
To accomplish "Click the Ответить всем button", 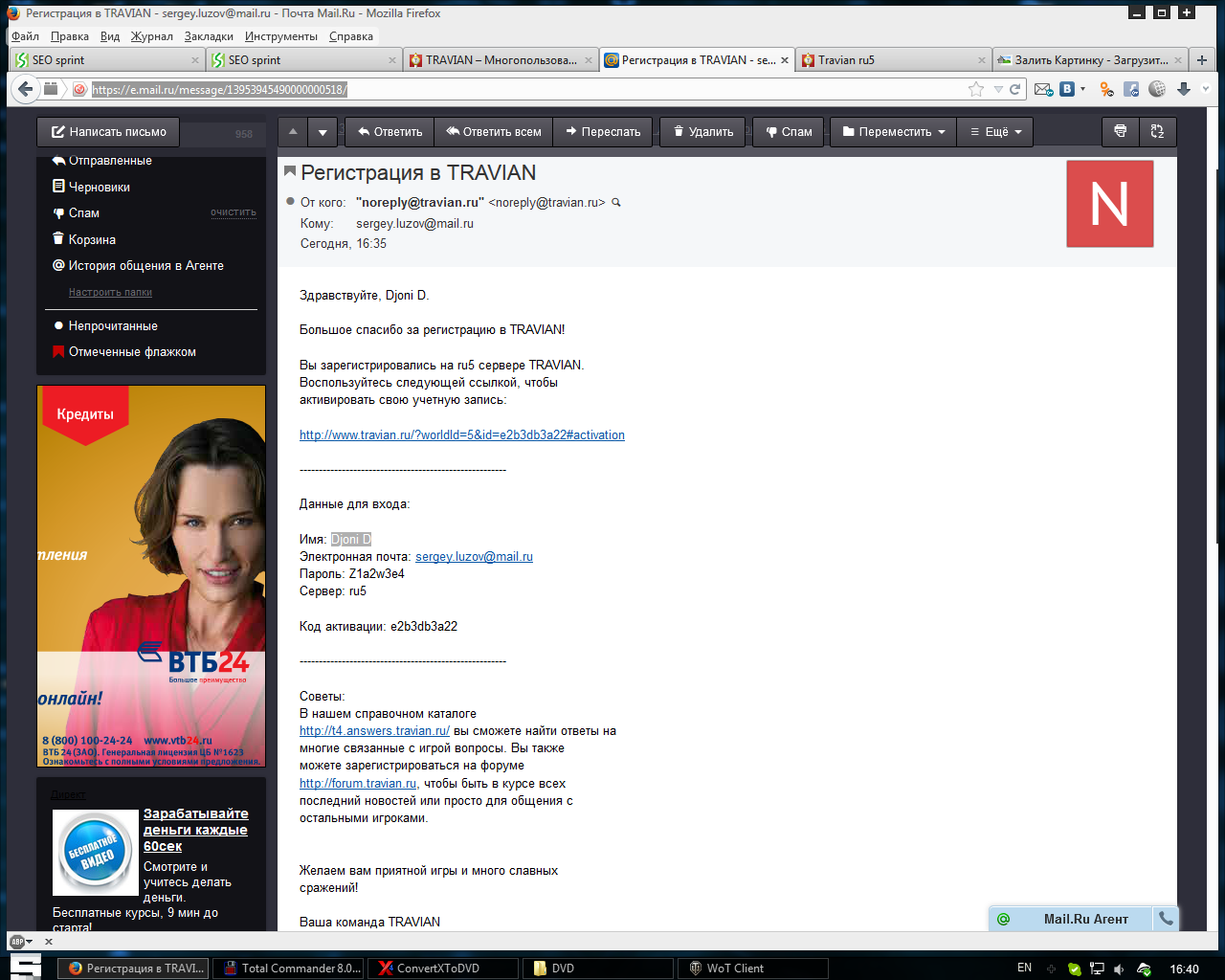I will click(493, 132).
